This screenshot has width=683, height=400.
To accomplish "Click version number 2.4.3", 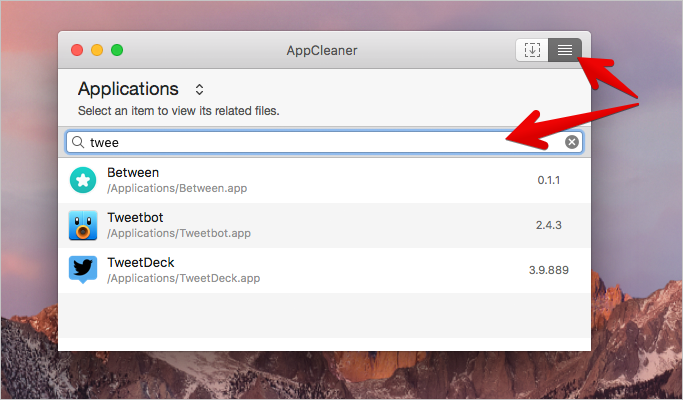I will click(x=548, y=225).
